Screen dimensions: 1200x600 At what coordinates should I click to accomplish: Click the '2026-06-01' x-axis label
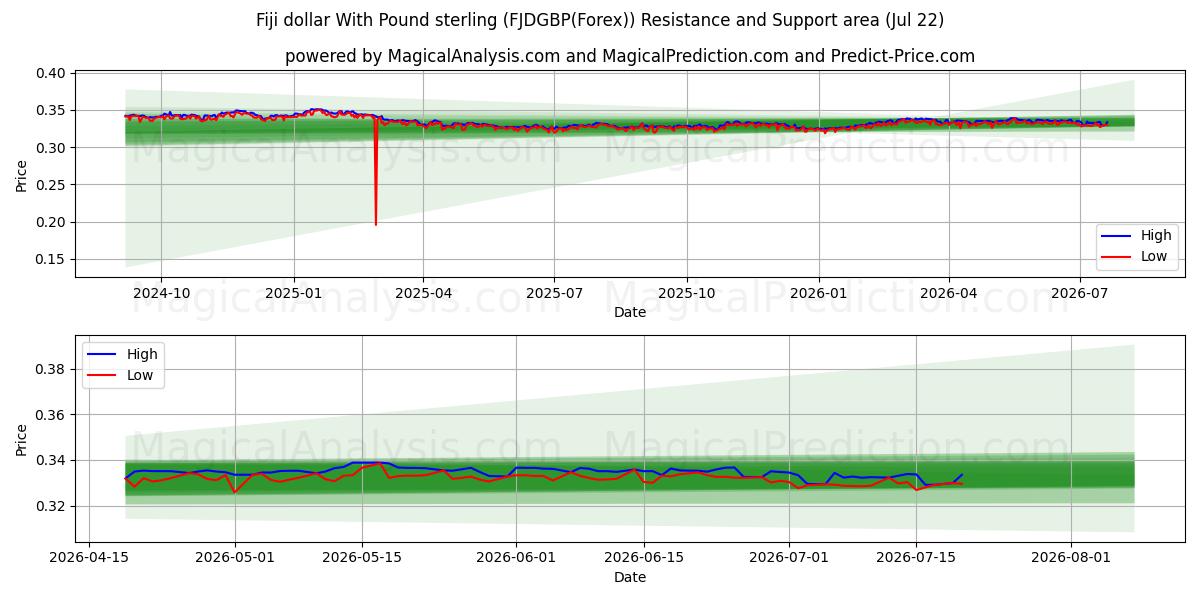coord(516,559)
